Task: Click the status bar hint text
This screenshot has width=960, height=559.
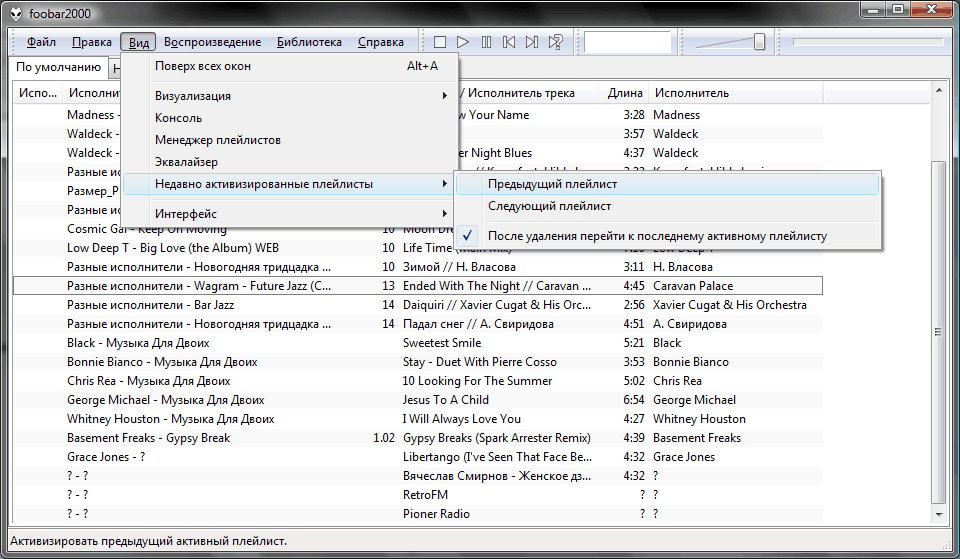Action: tap(148, 541)
